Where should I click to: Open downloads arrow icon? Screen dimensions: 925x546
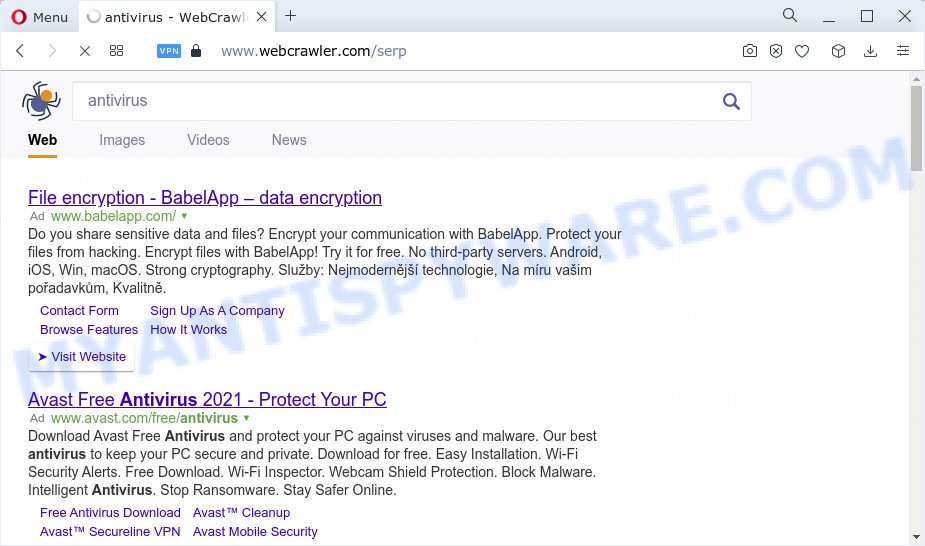click(x=870, y=51)
